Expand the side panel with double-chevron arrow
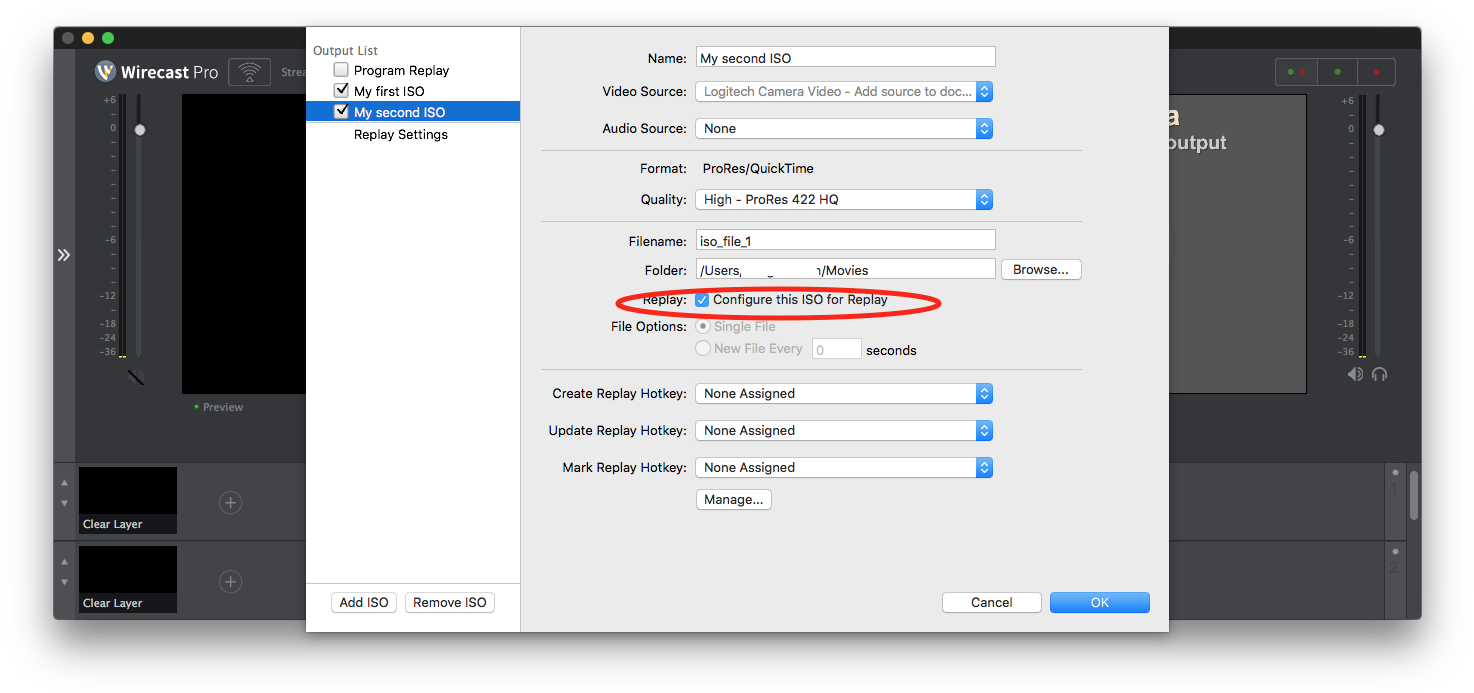Image resolution: width=1474 pixels, height=693 pixels. click(64, 255)
